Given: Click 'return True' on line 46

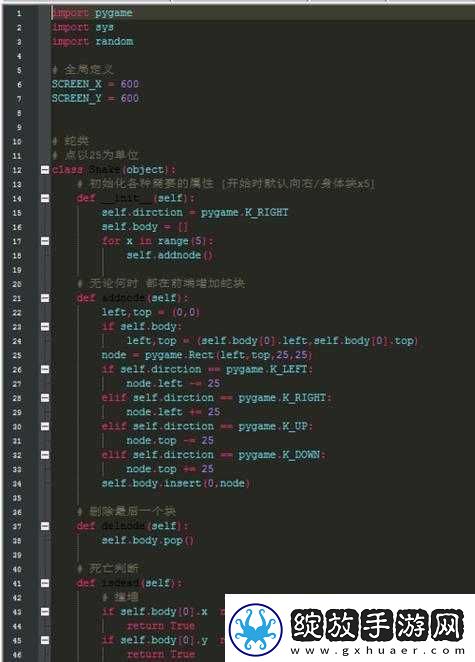Looking at the screenshot, I should coord(161,654).
